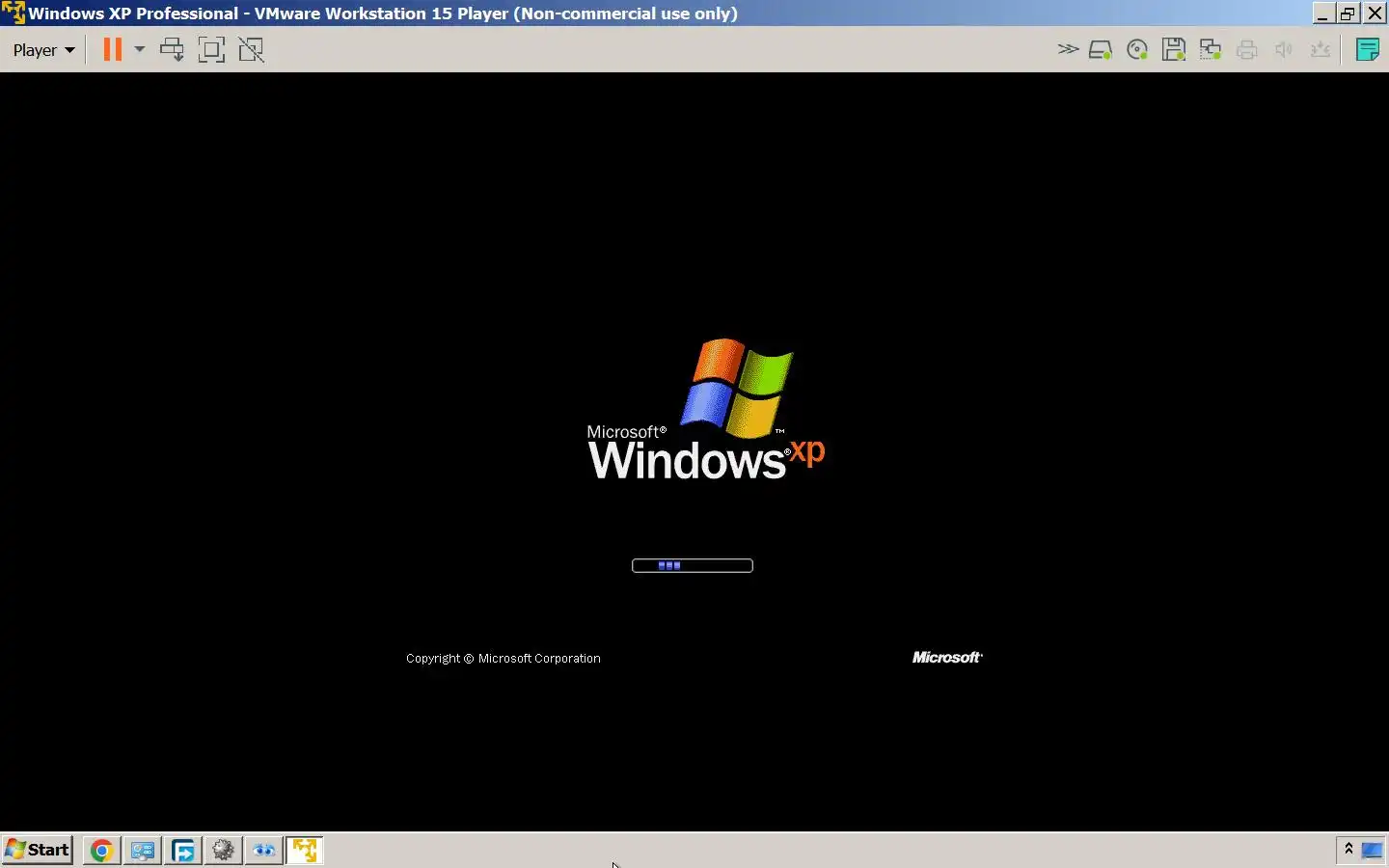
Task: Open blue arrow remote taskbar icon
Action: [x=183, y=850]
